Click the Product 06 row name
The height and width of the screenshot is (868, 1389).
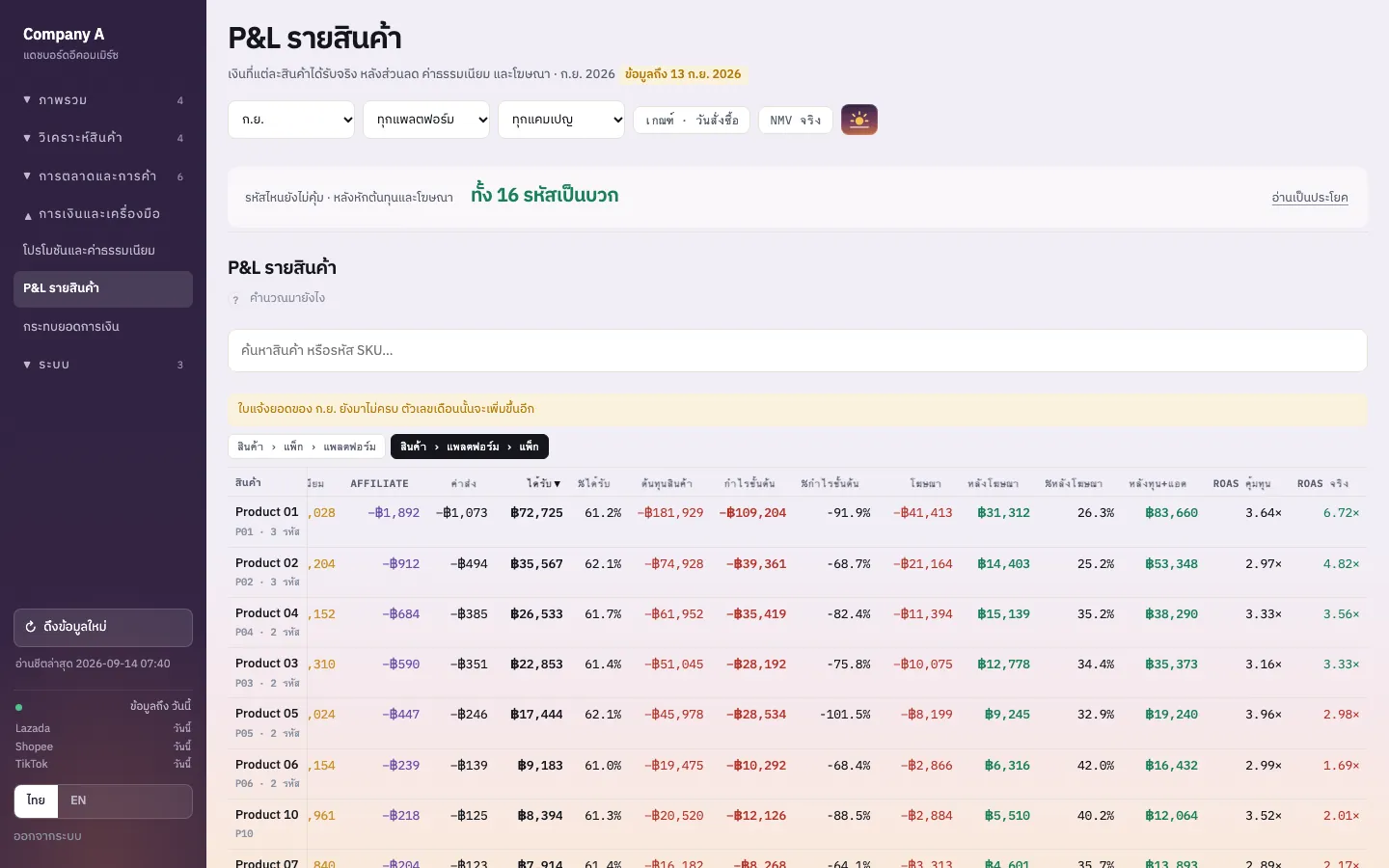tap(267, 765)
